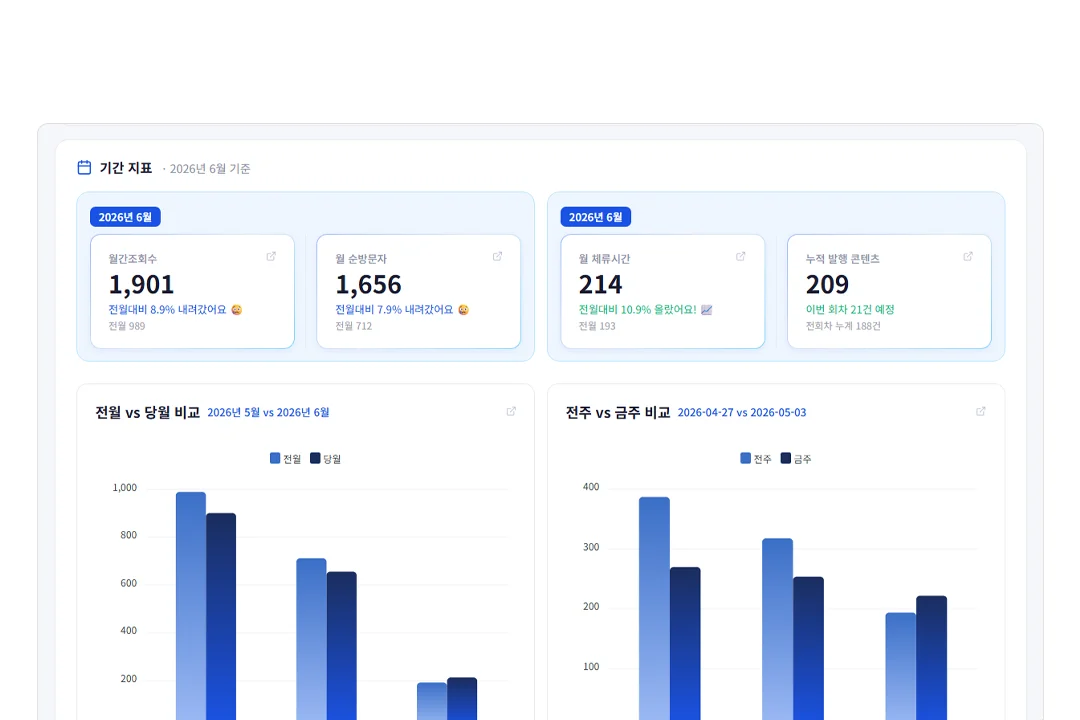1080x720 pixels.
Task: Click the tallest 전월 bar in monthly chart
Action: 191,606
